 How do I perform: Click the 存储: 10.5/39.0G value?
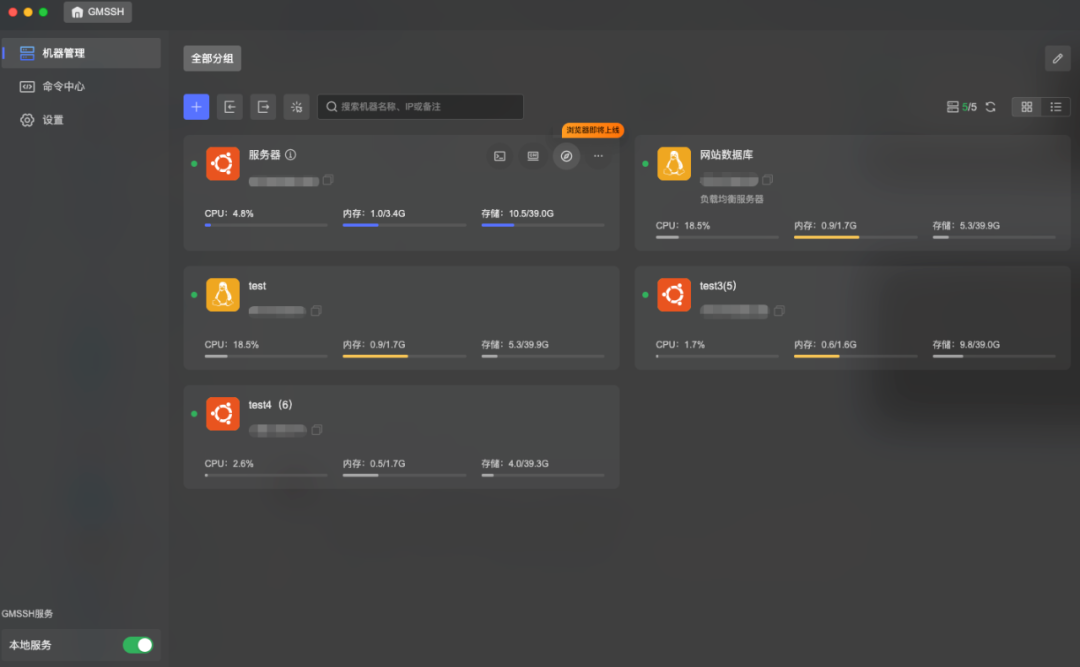[517, 214]
